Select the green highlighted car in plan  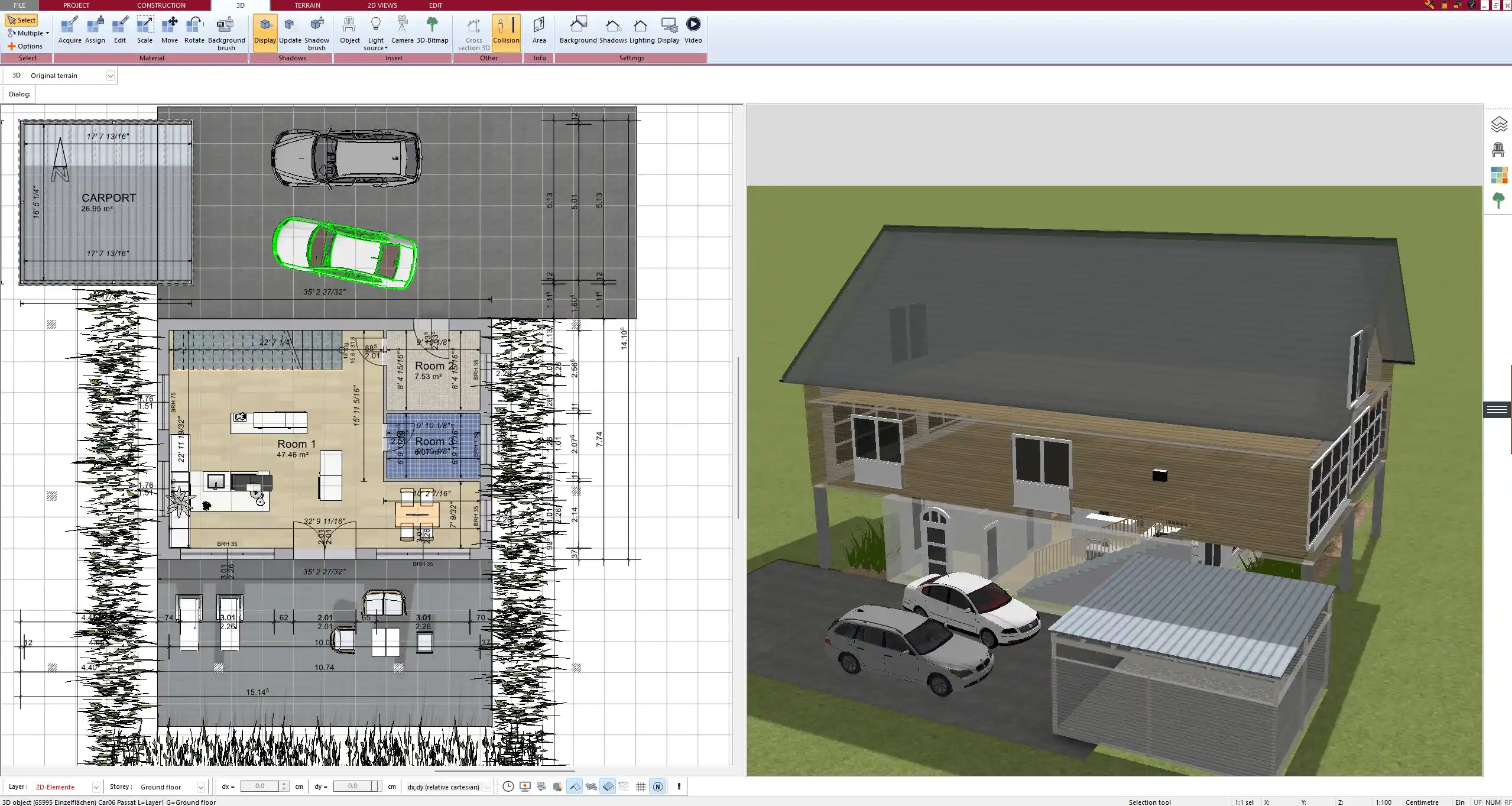[x=345, y=253]
